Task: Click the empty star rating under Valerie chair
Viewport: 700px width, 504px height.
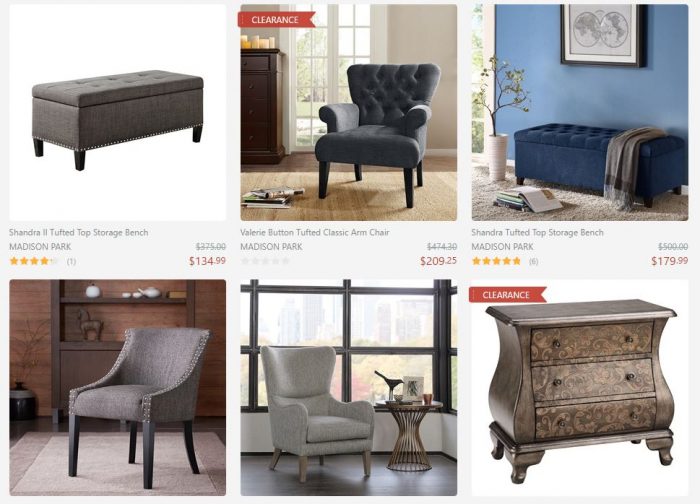Action: pyautogui.click(x=265, y=261)
